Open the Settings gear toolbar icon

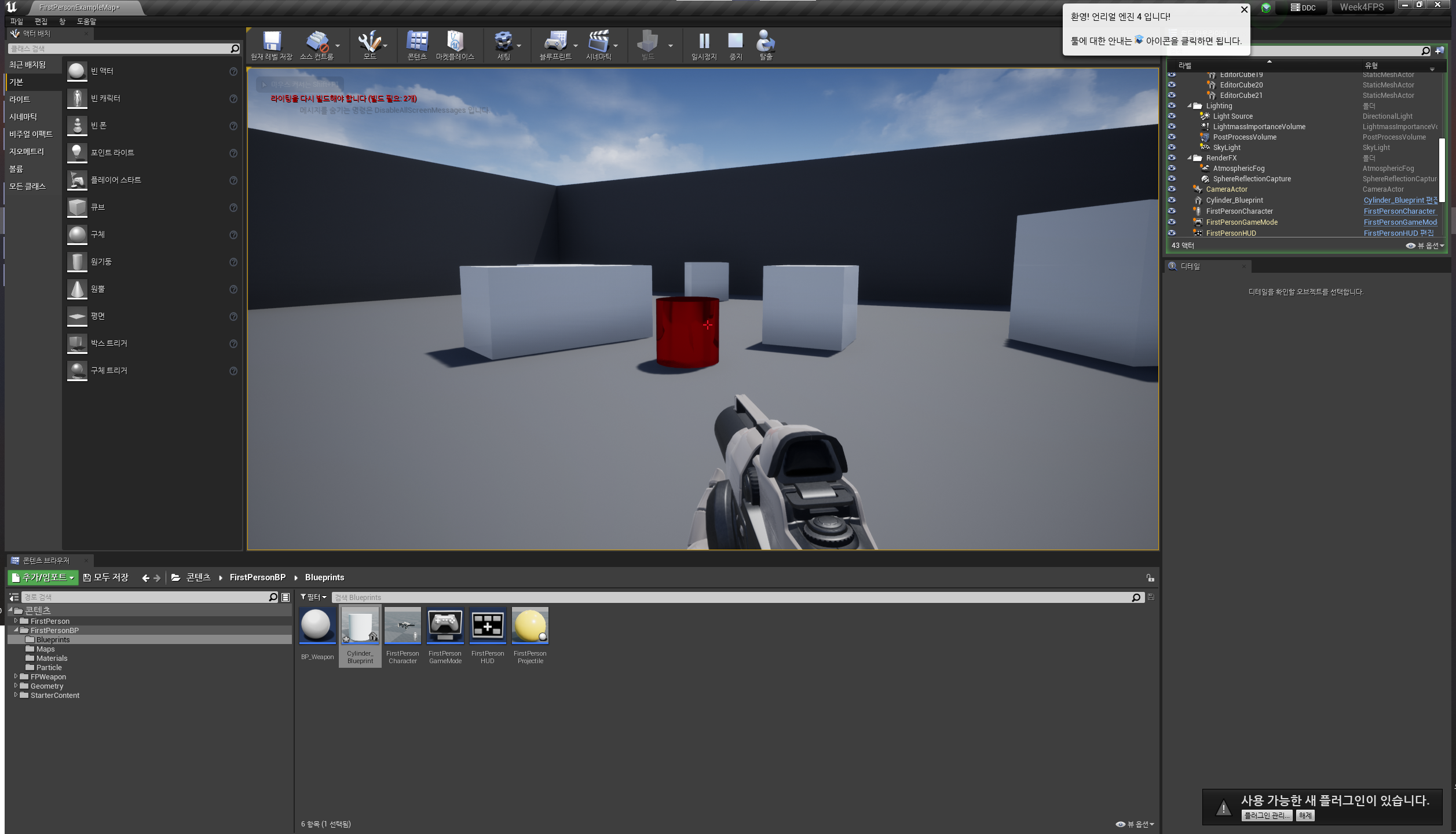point(503,43)
